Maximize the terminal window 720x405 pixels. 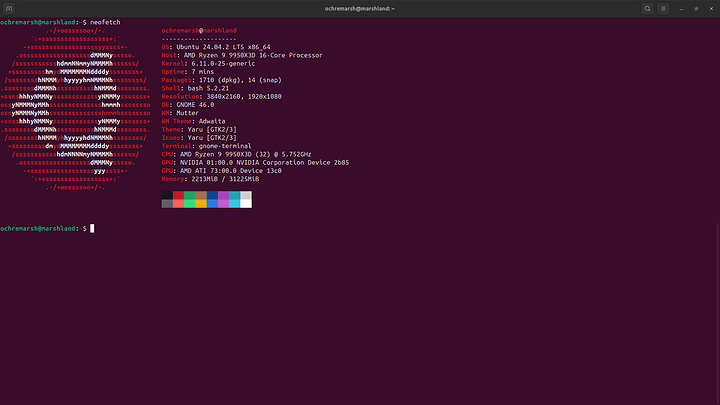point(695,7)
